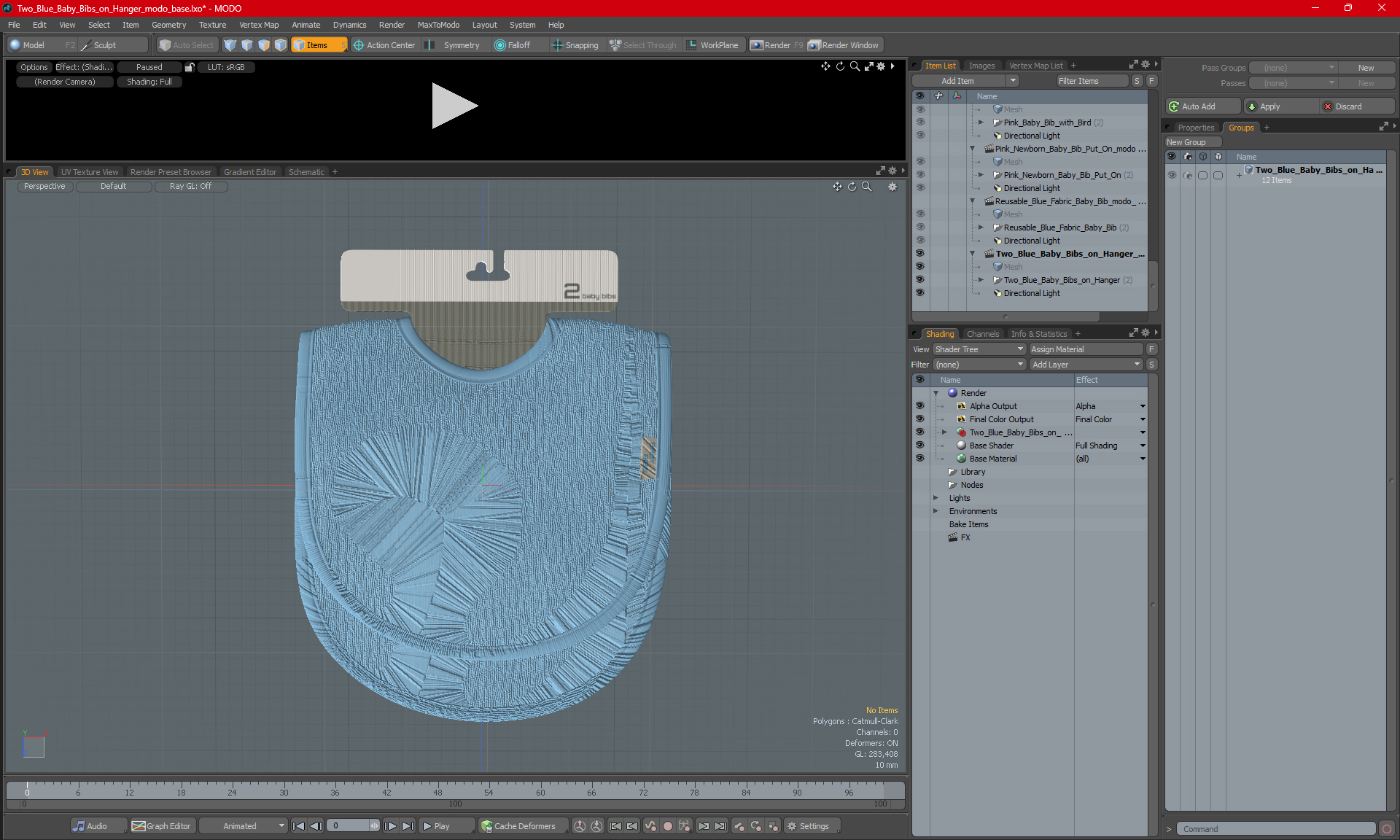
Task: Open the Graph Editor
Action: [x=161, y=826]
